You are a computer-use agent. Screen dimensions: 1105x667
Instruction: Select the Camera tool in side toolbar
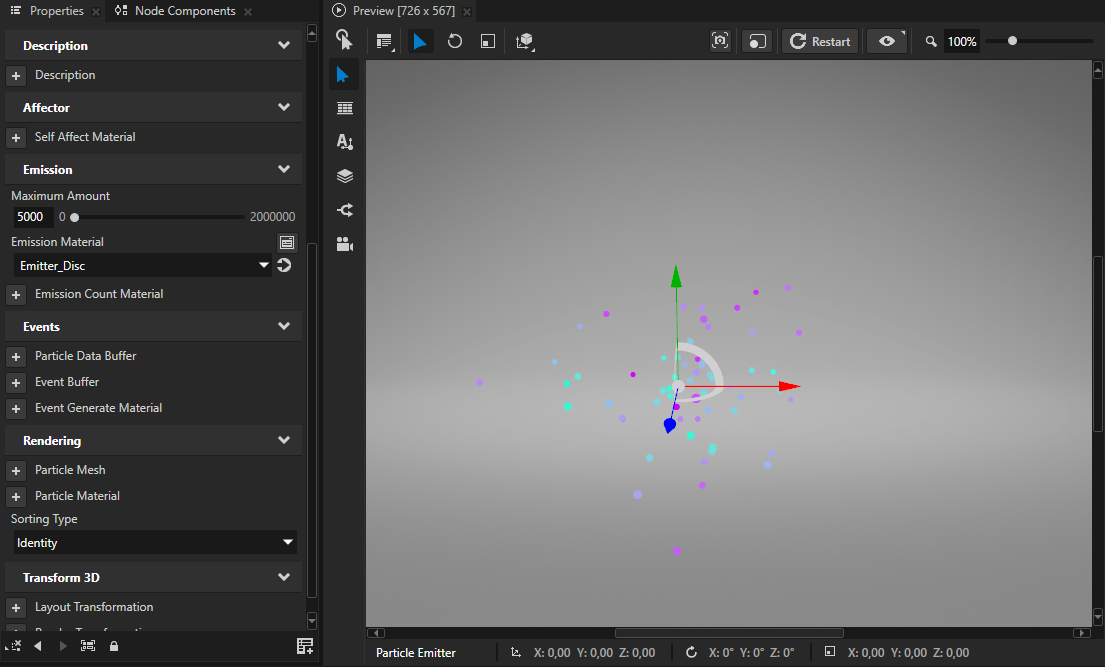(x=345, y=244)
